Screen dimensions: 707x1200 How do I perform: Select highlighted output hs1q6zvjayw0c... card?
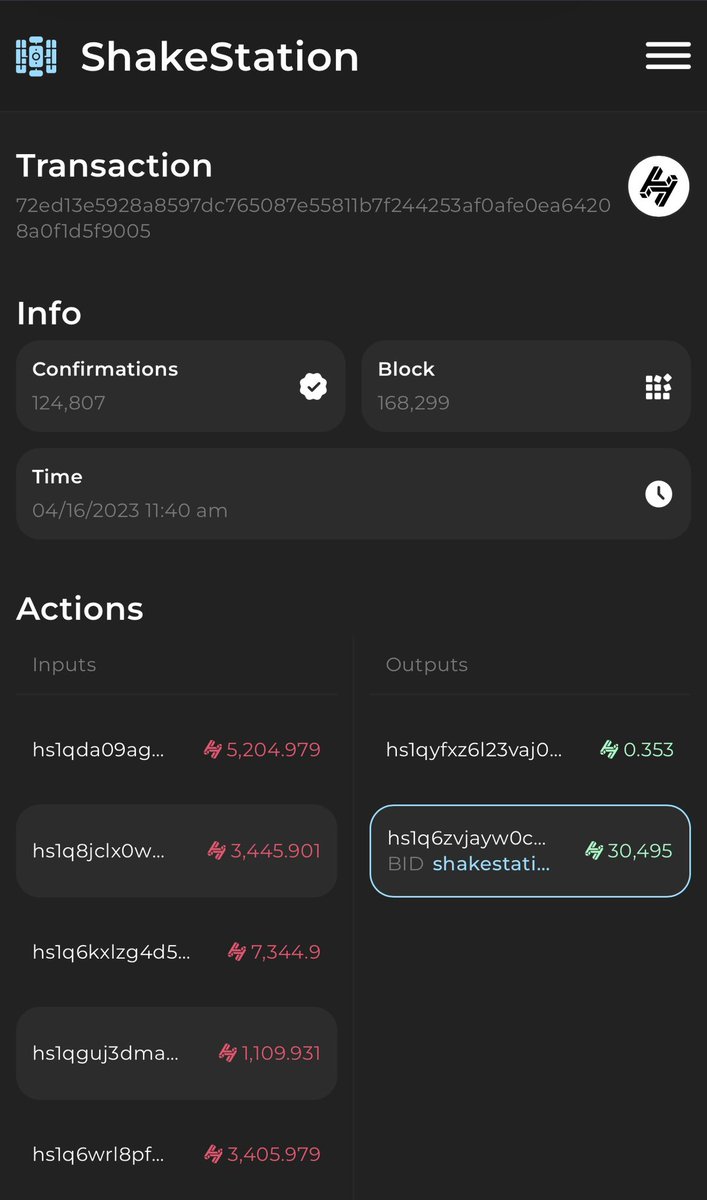coord(530,851)
